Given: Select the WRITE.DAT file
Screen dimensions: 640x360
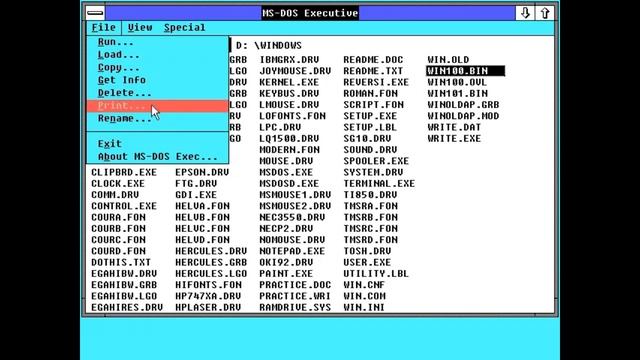Looking at the screenshot, I should tap(454, 127).
